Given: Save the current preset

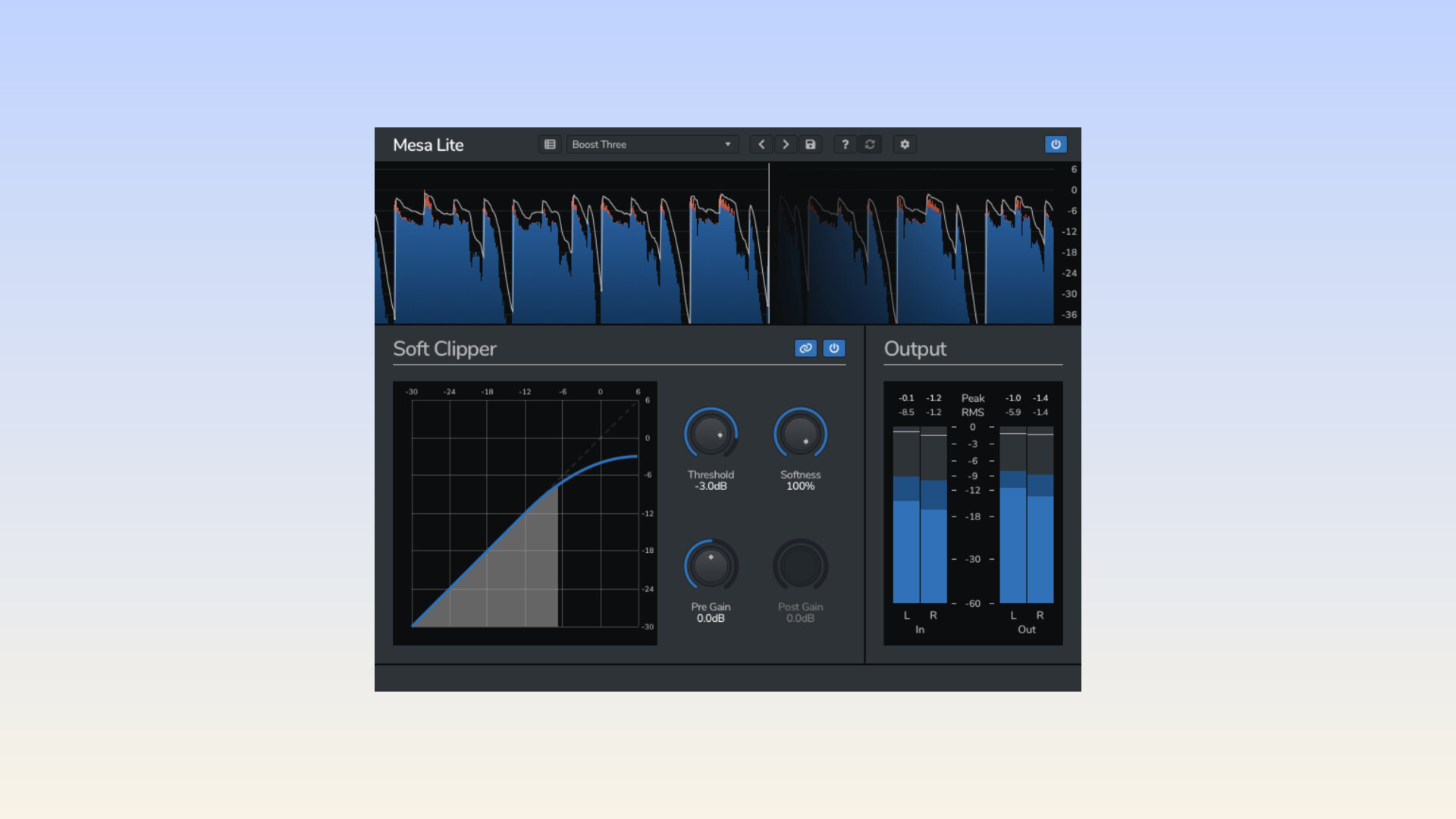Looking at the screenshot, I should [810, 144].
